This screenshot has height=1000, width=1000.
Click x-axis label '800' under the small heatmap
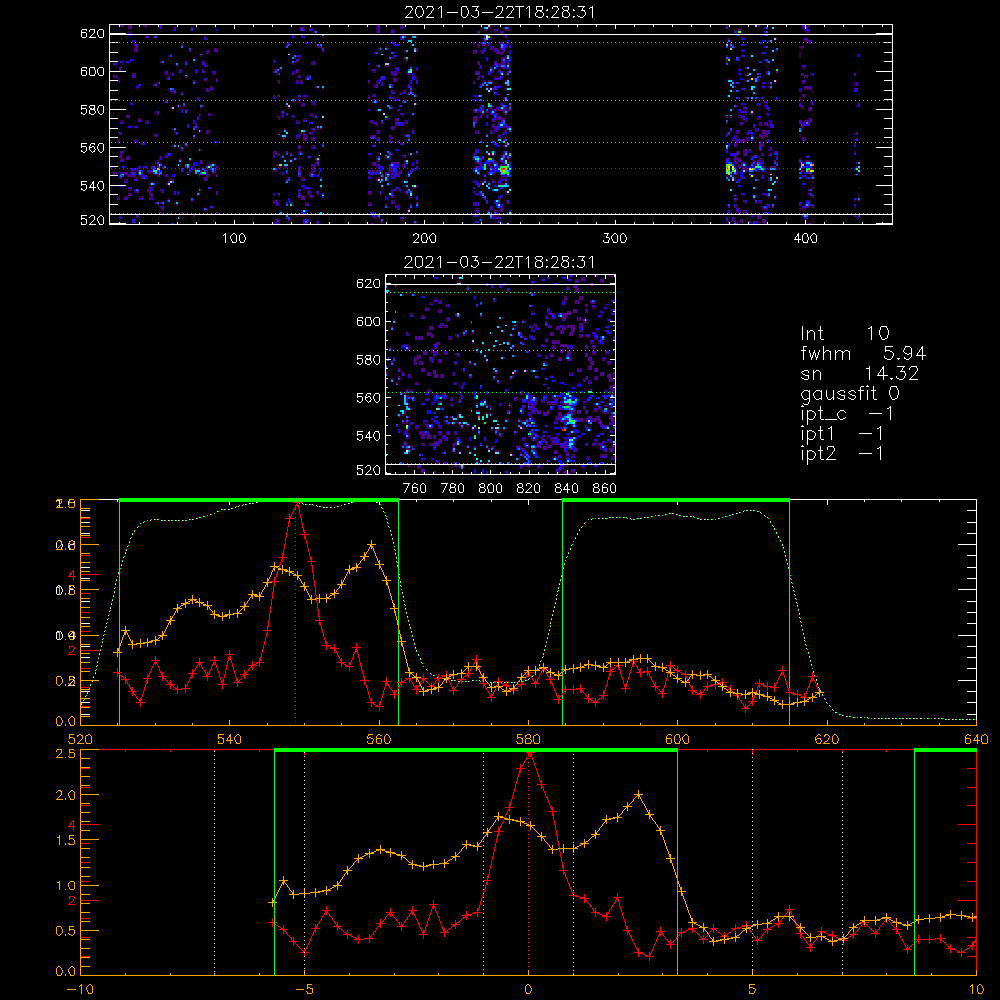[x=490, y=489]
